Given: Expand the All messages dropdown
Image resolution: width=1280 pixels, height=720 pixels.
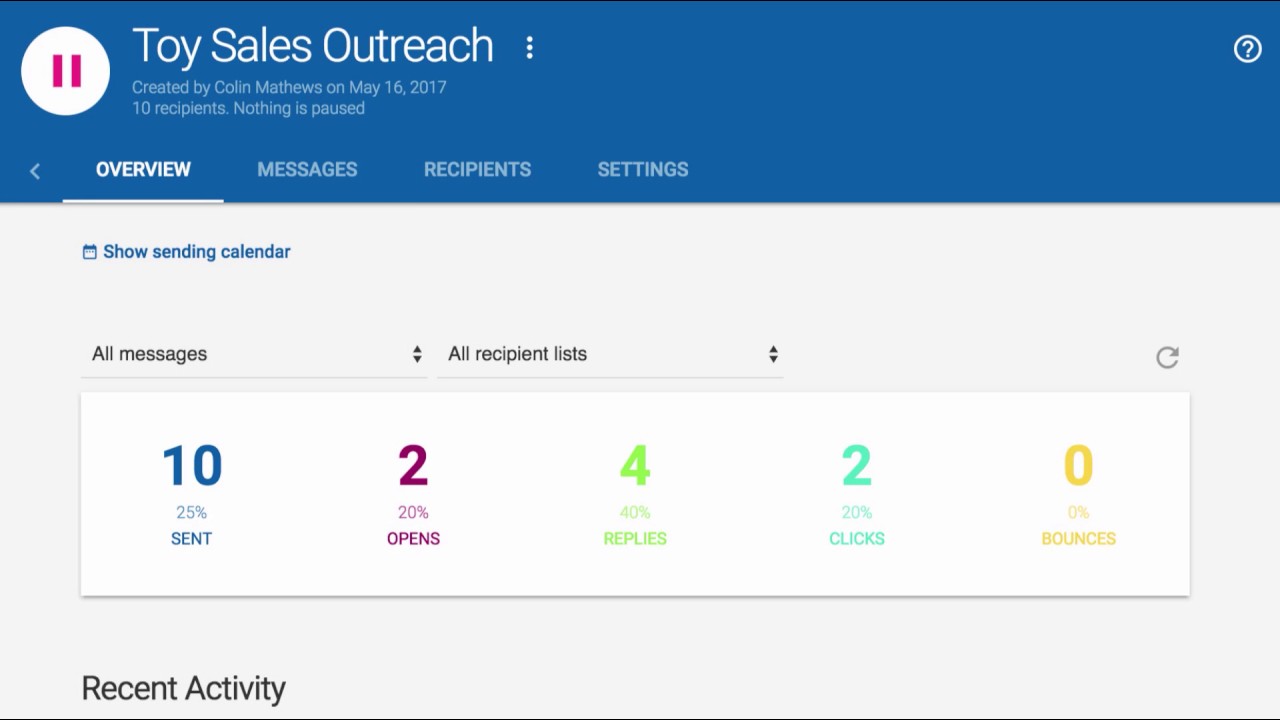Looking at the screenshot, I should pos(254,354).
